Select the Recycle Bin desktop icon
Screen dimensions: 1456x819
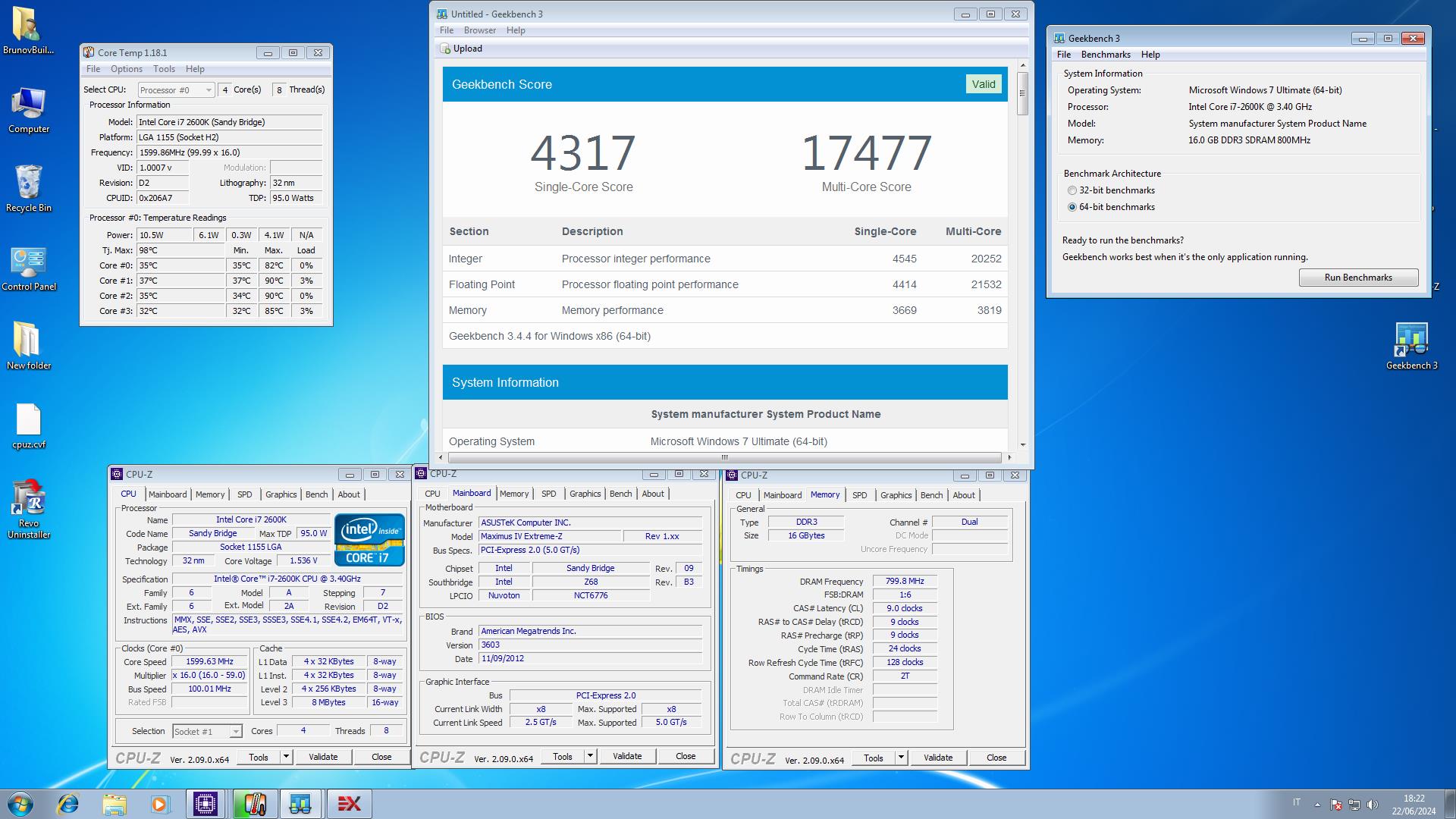point(28,189)
